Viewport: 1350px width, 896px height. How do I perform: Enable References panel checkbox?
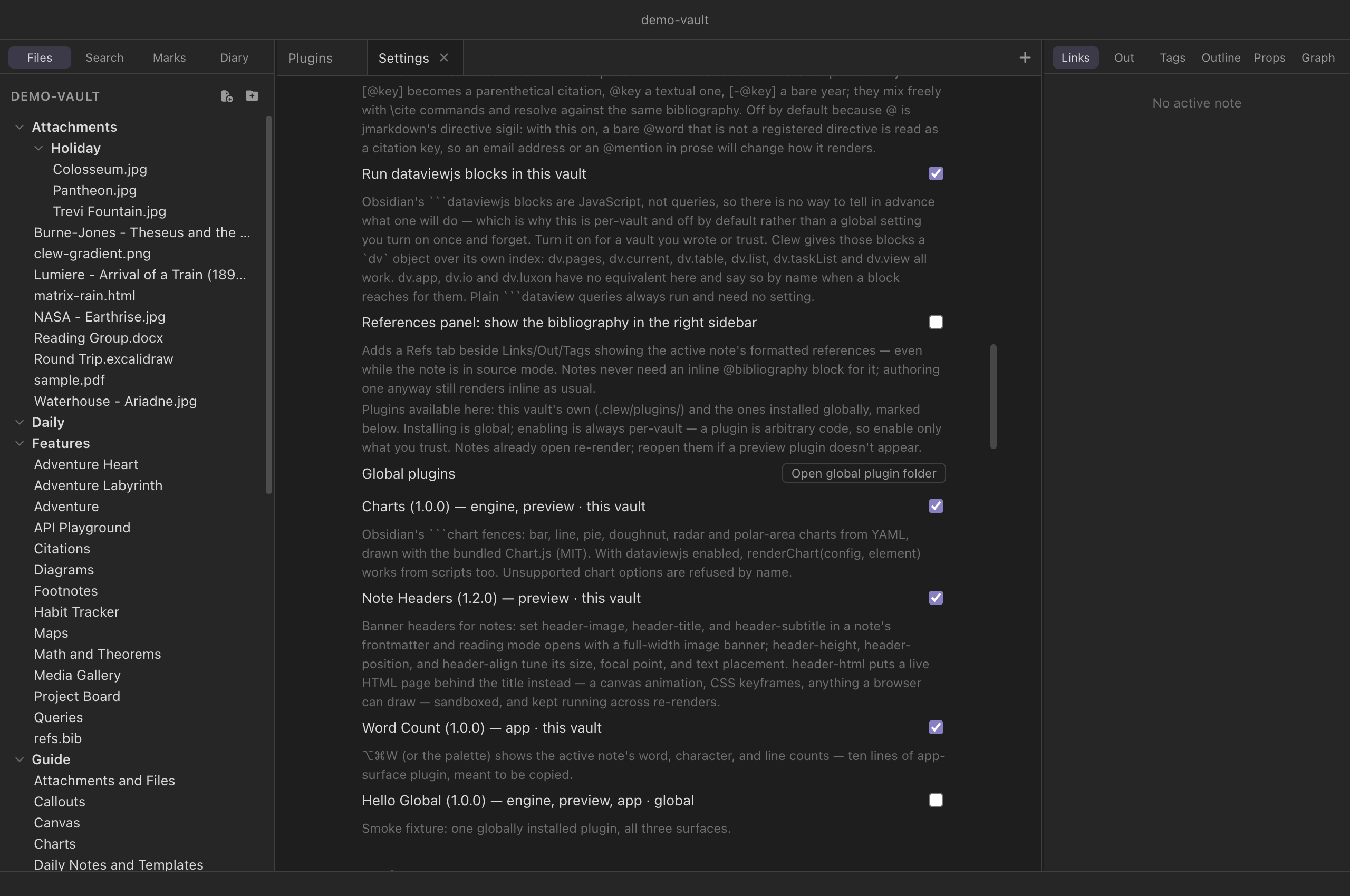point(936,322)
